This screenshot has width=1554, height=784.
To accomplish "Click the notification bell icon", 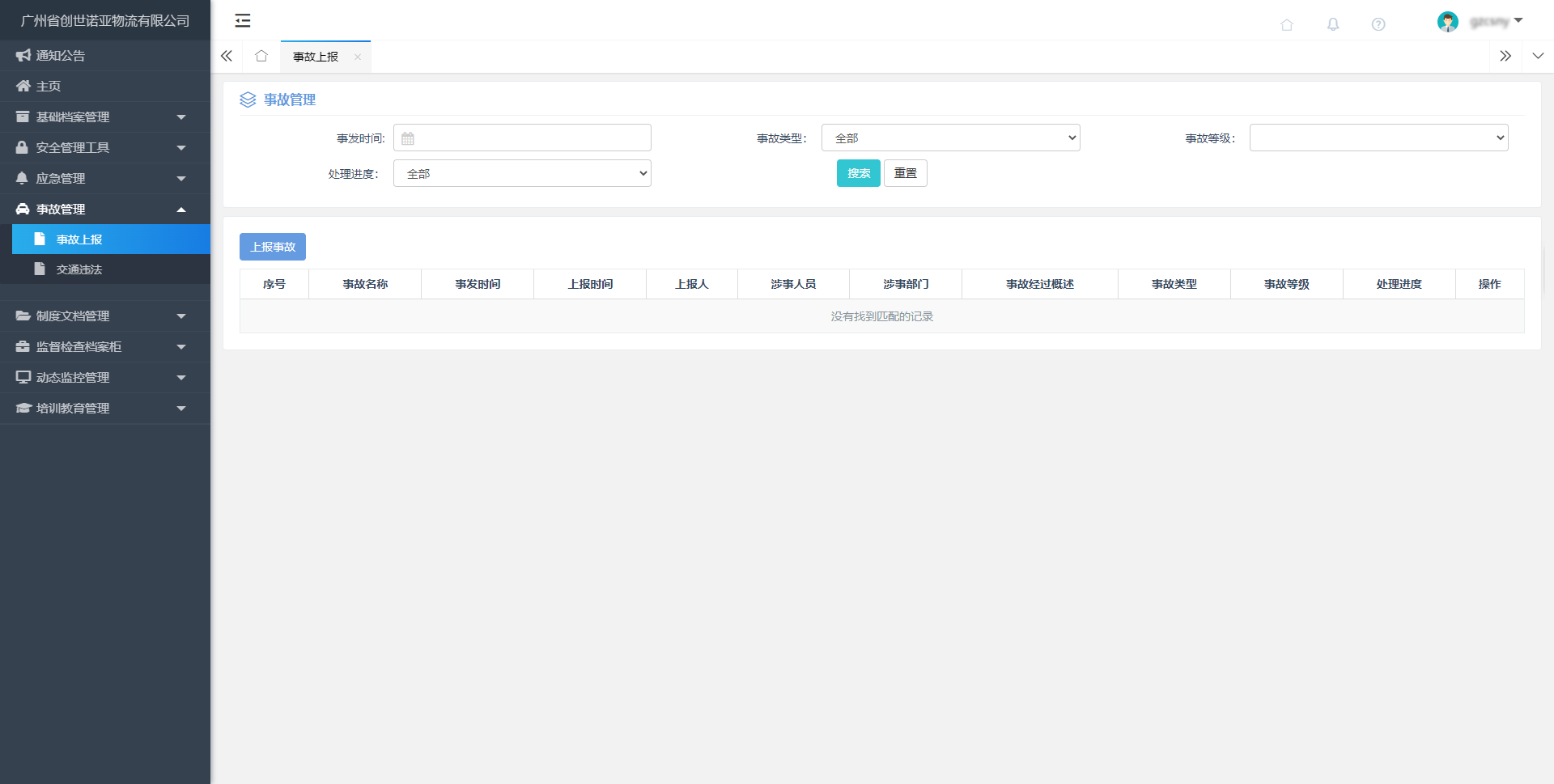I will tap(1332, 24).
